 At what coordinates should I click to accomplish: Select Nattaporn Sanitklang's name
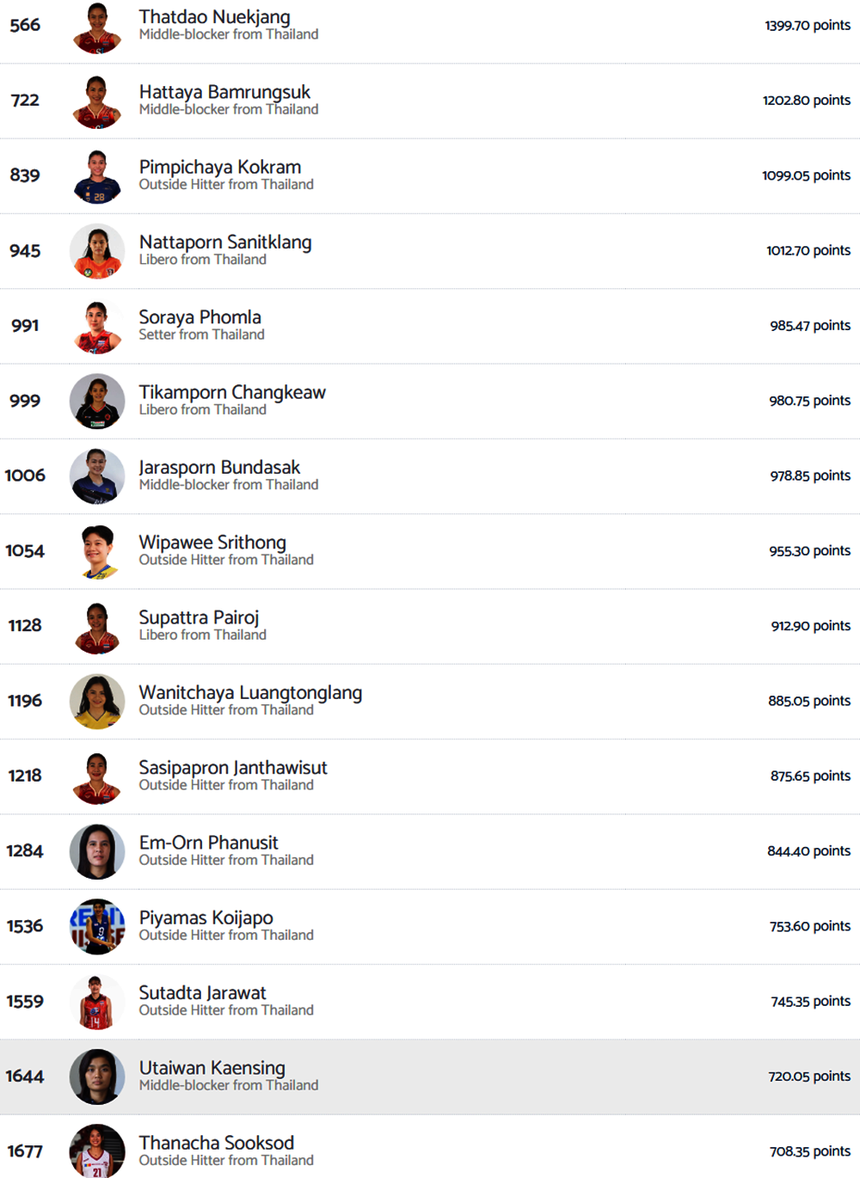[x=225, y=243]
